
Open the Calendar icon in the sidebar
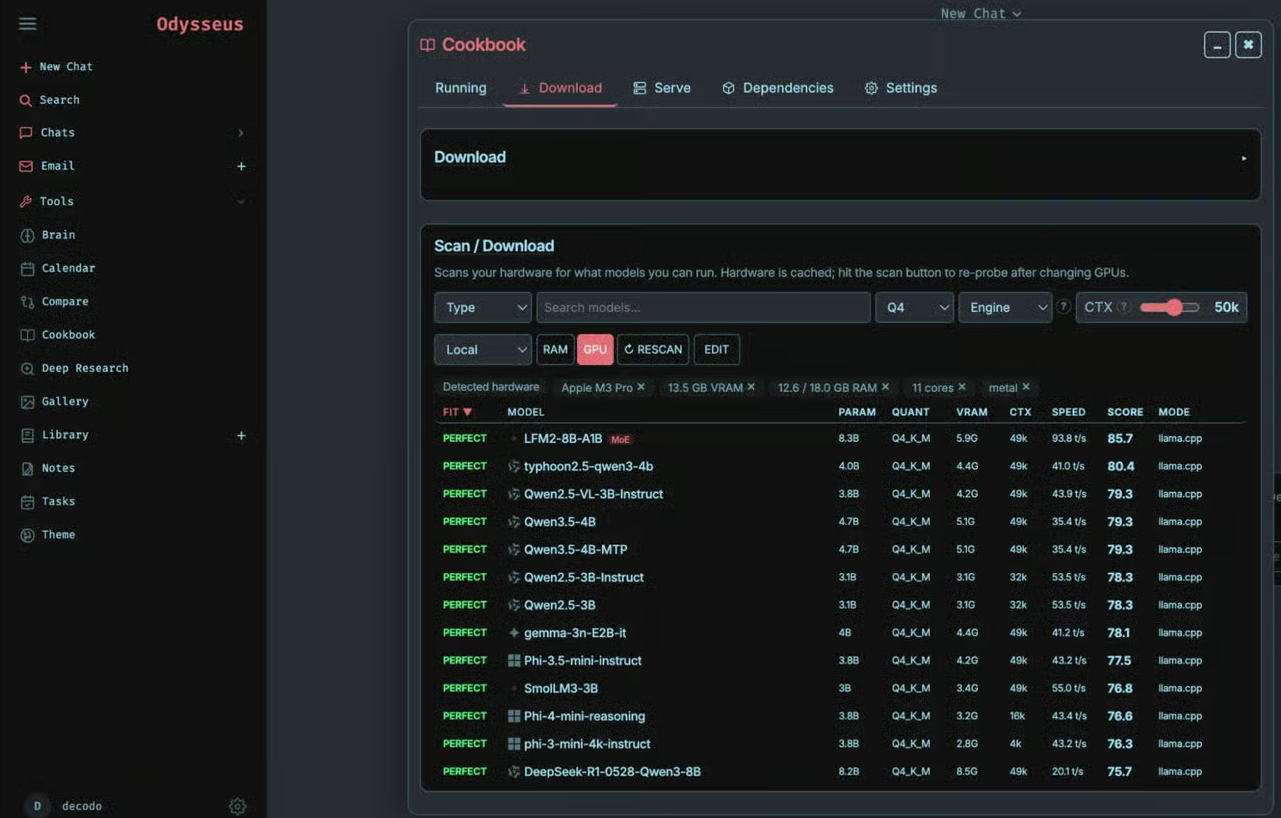coord(27,269)
